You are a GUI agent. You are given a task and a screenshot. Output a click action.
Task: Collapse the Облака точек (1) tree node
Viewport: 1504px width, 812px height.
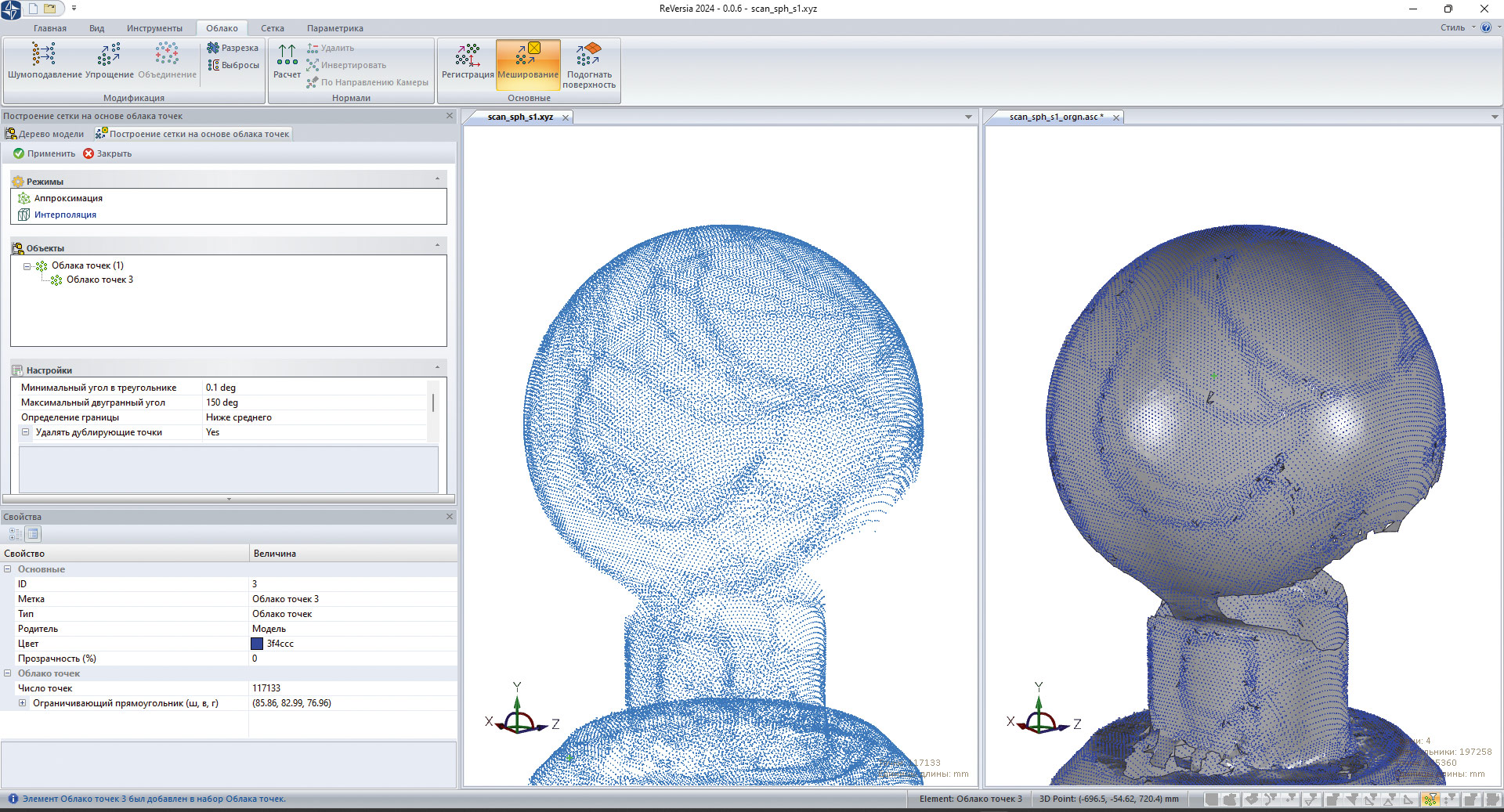(27, 266)
